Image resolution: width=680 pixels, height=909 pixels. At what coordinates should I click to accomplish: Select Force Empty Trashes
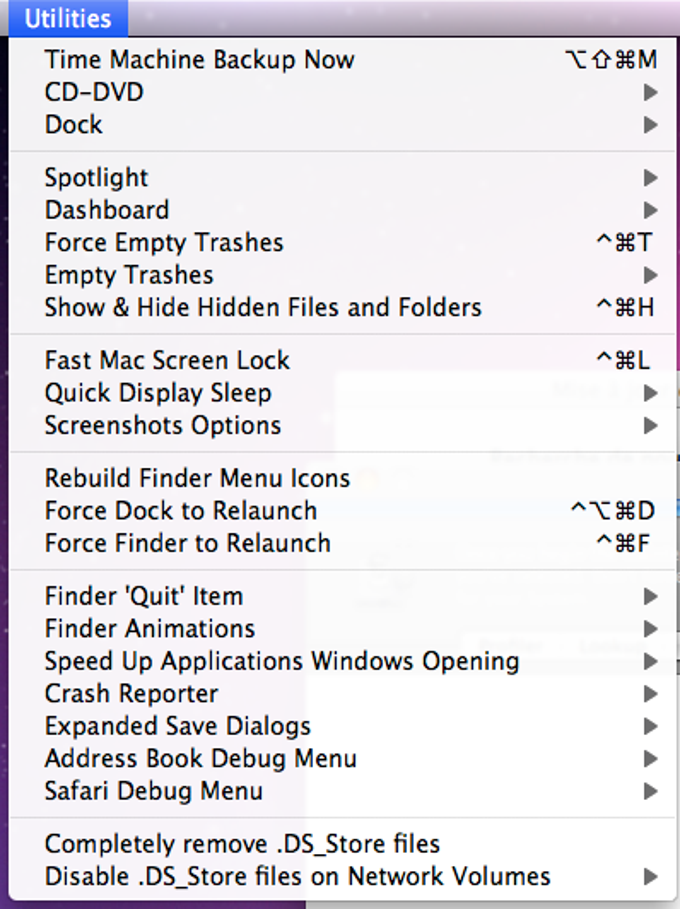click(x=343, y=242)
